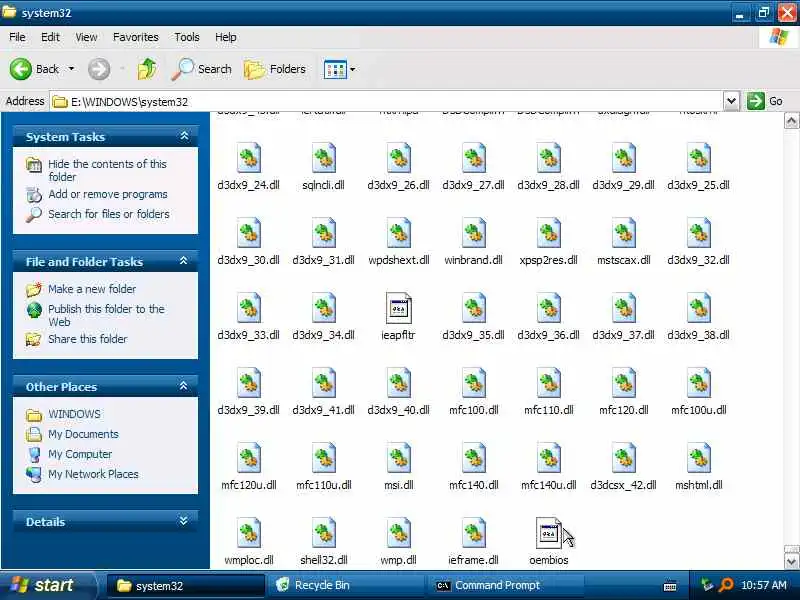Viewport: 800px width, 600px height.
Task: Select the wmploc.dll file icon
Action: (x=249, y=533)
